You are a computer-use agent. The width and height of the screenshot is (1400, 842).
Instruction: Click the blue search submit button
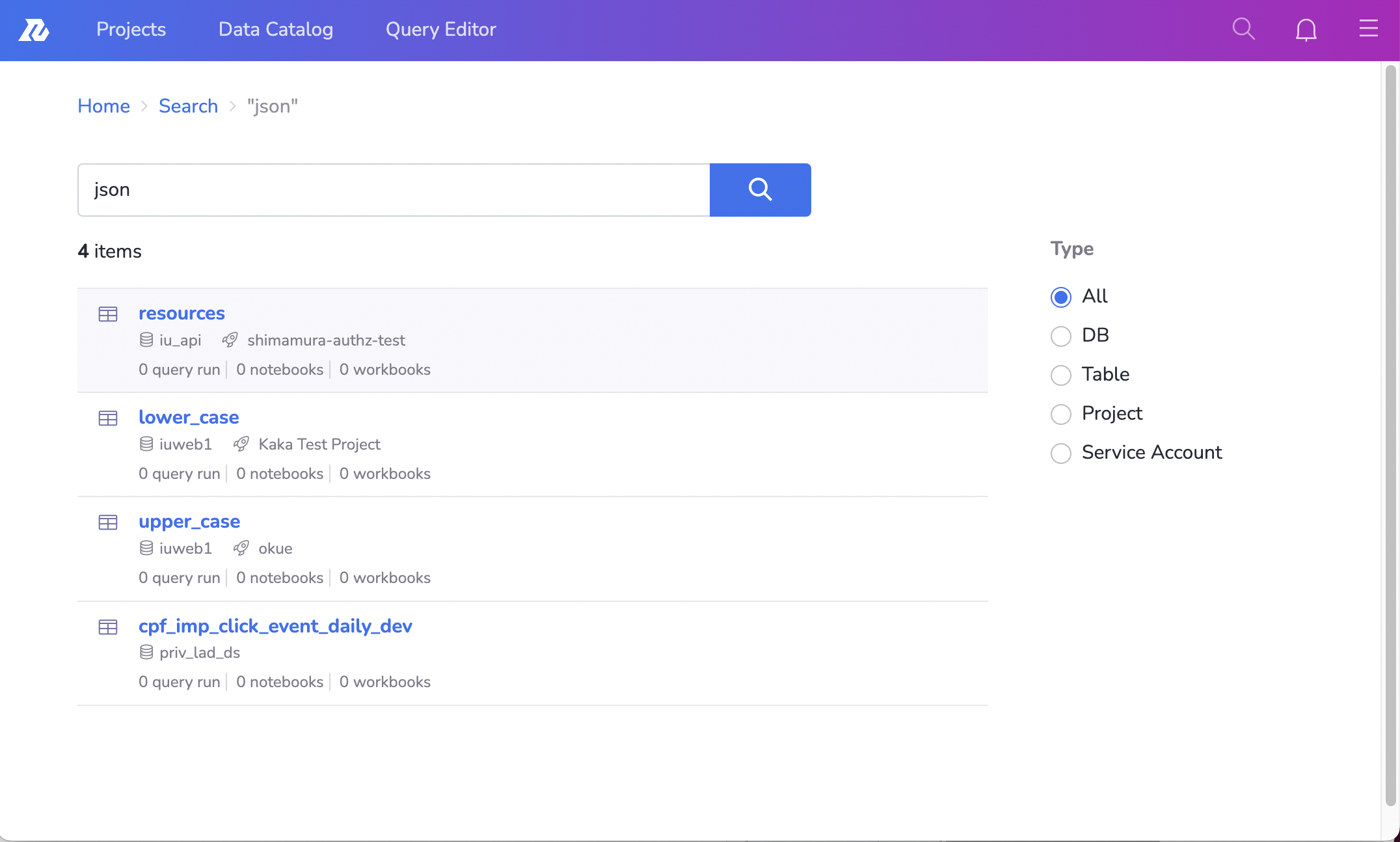pyautogui.click(x=760, y=189)
